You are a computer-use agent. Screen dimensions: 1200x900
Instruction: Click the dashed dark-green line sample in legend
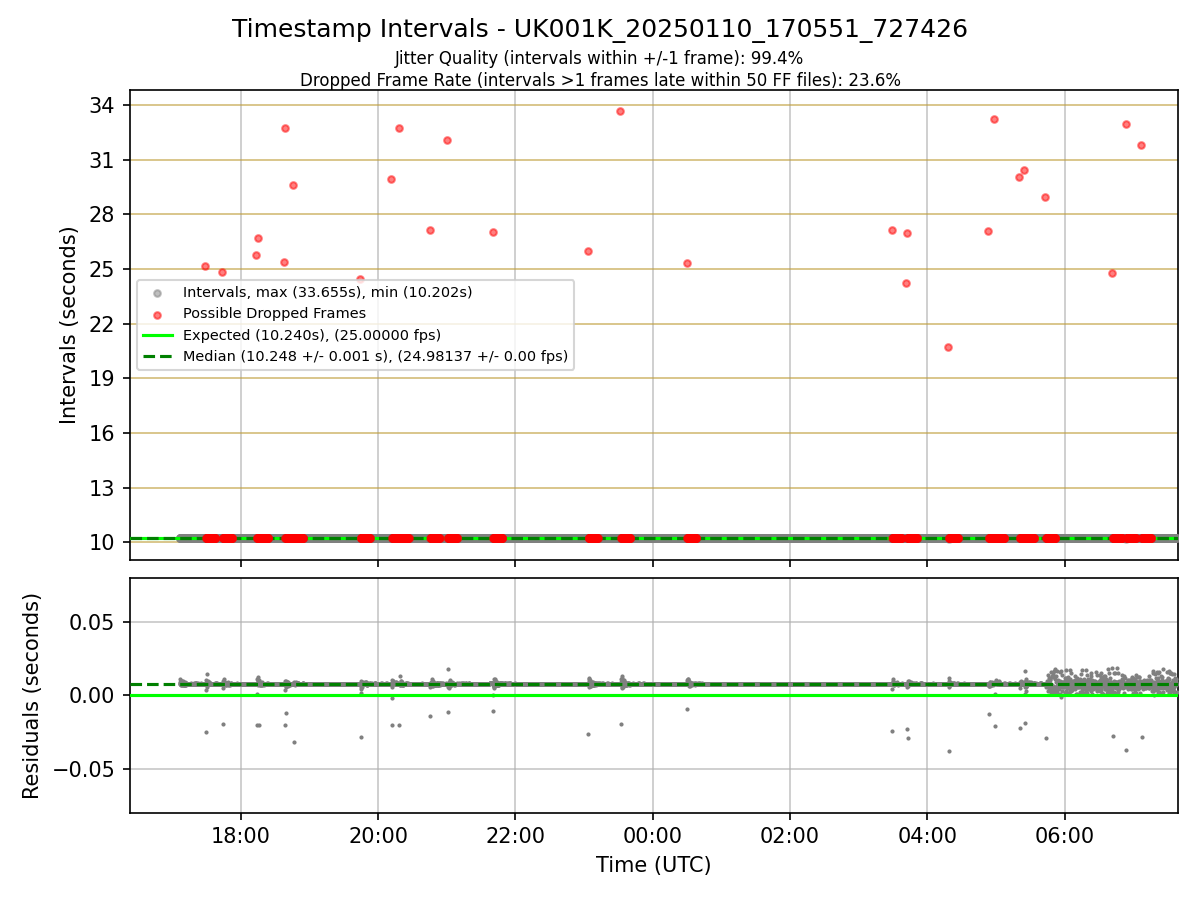156,356
